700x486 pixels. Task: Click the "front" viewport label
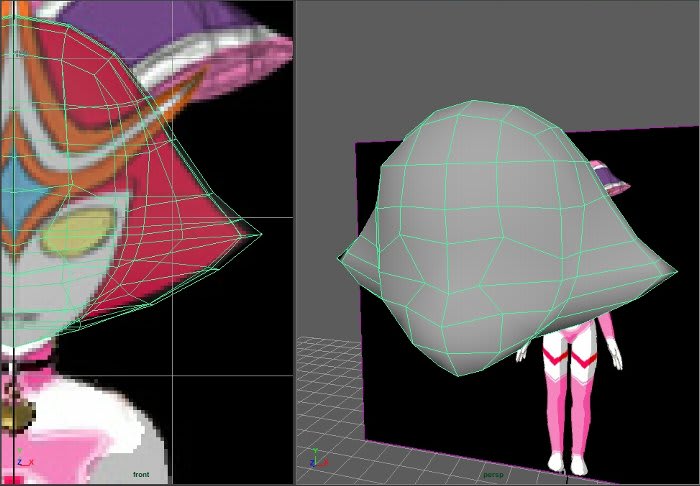(x=141, y=474)
